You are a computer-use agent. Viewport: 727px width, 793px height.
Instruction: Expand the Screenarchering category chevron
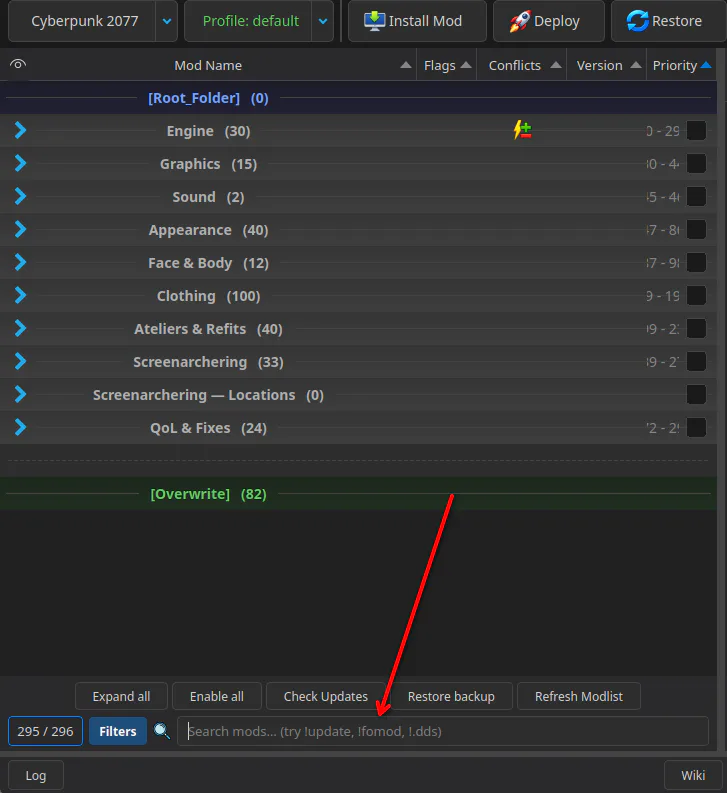(20, 361)
